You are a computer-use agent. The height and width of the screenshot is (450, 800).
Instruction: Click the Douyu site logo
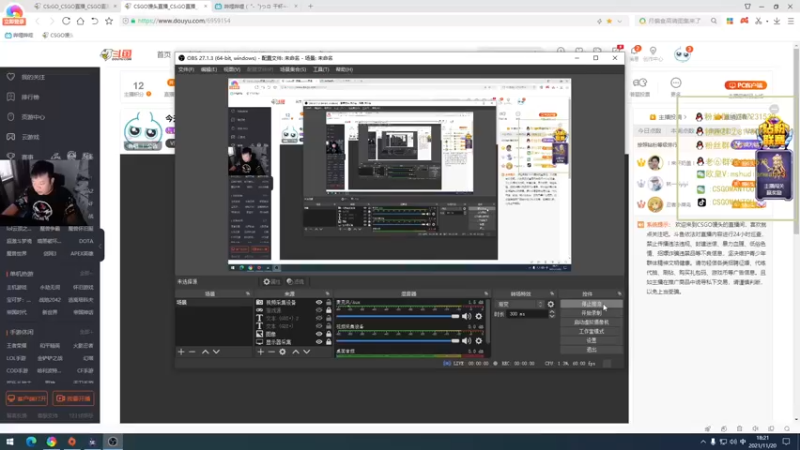[116, 55]
